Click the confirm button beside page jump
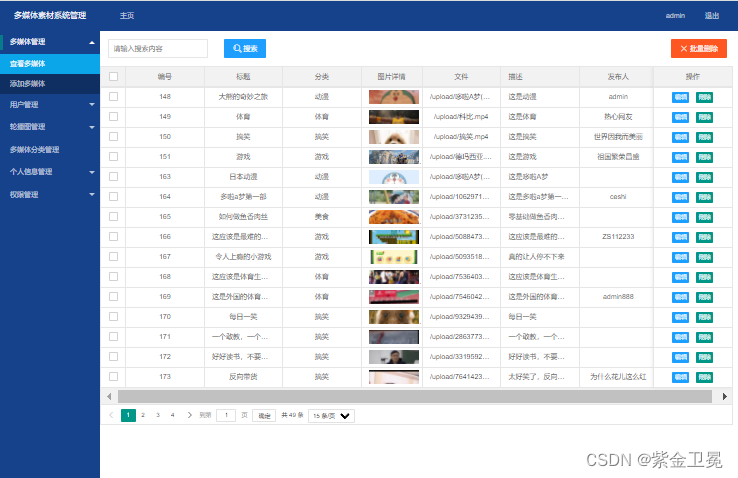This screenshot has width=738, height=478. tap(264, 415)
